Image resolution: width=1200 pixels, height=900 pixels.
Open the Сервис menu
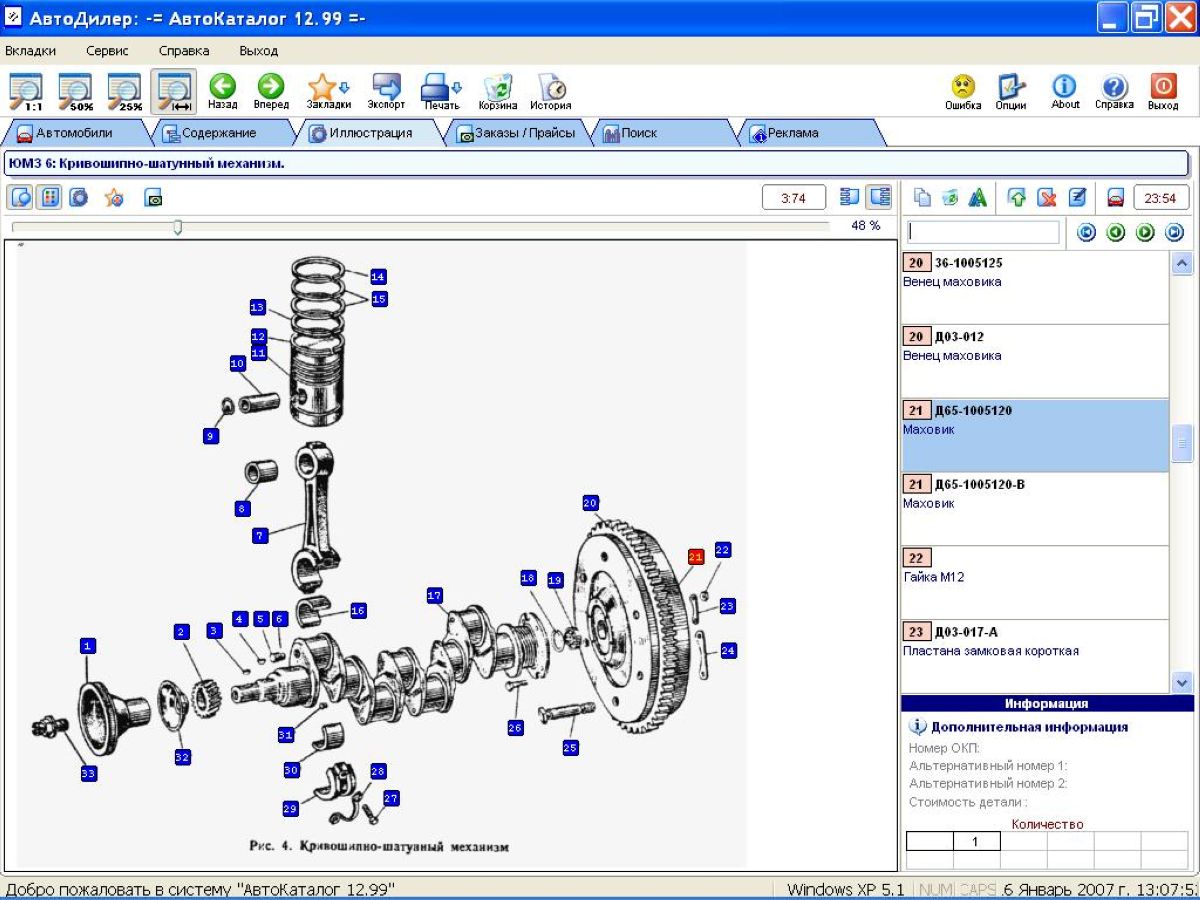point(107,51)
